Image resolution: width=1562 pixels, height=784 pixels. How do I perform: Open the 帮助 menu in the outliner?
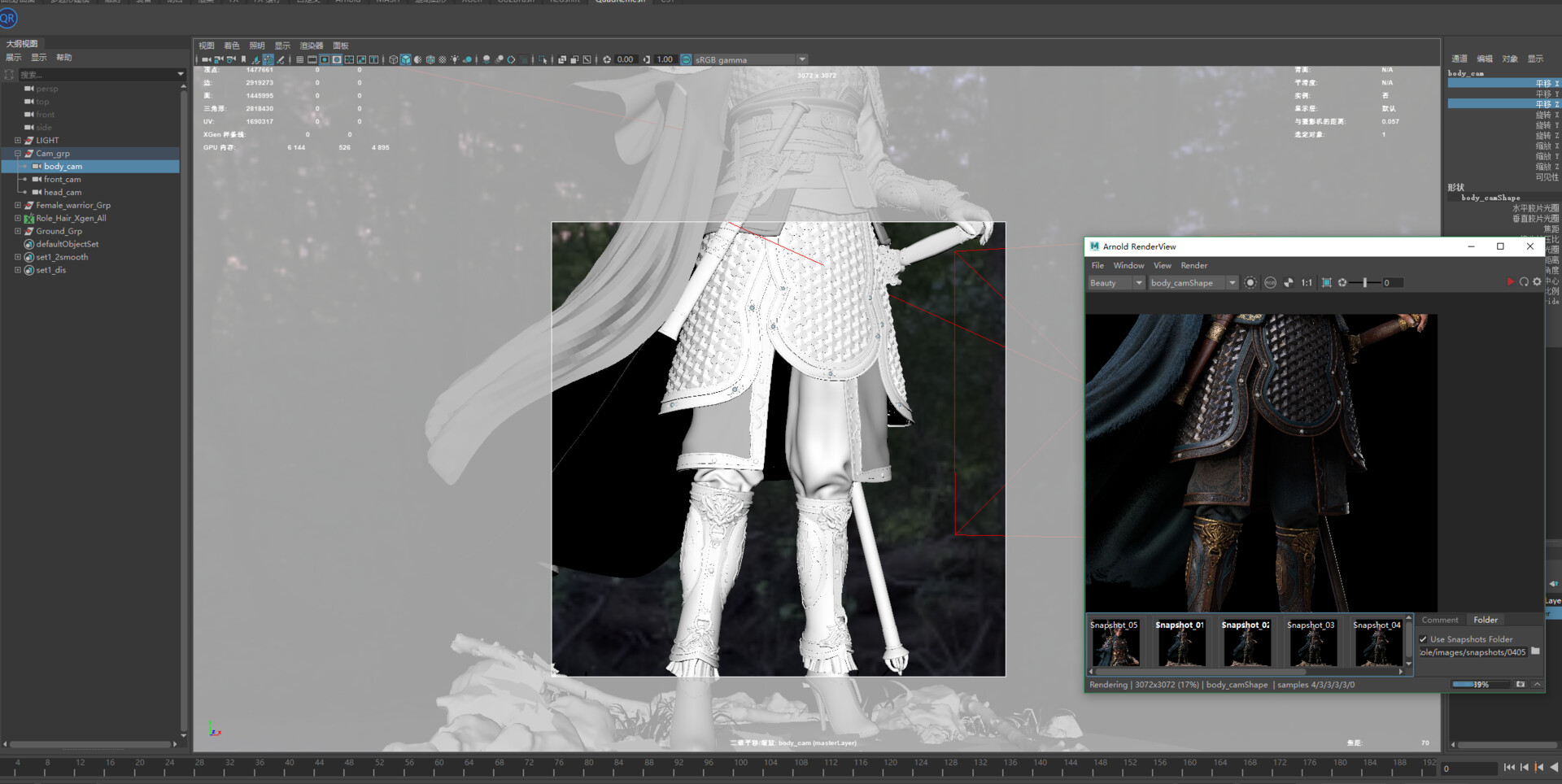click(x=64, y=58)
